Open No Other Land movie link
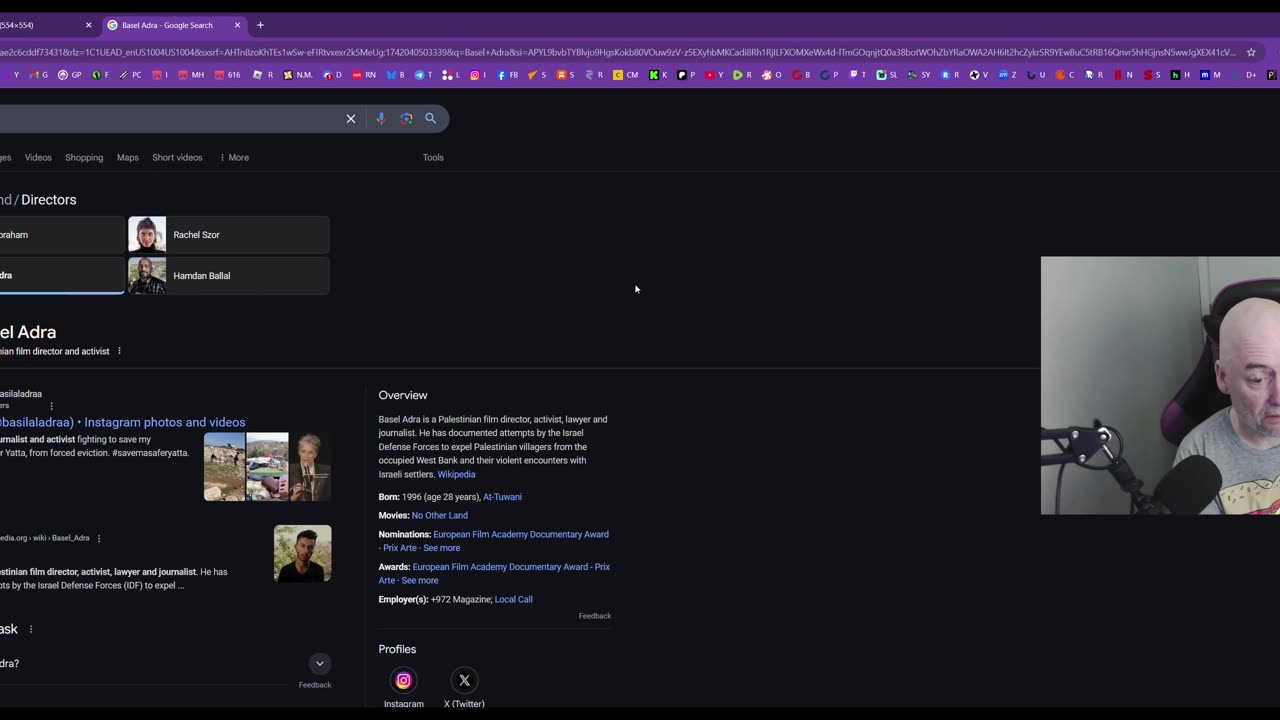1280x720 pixels. point(439,516)
